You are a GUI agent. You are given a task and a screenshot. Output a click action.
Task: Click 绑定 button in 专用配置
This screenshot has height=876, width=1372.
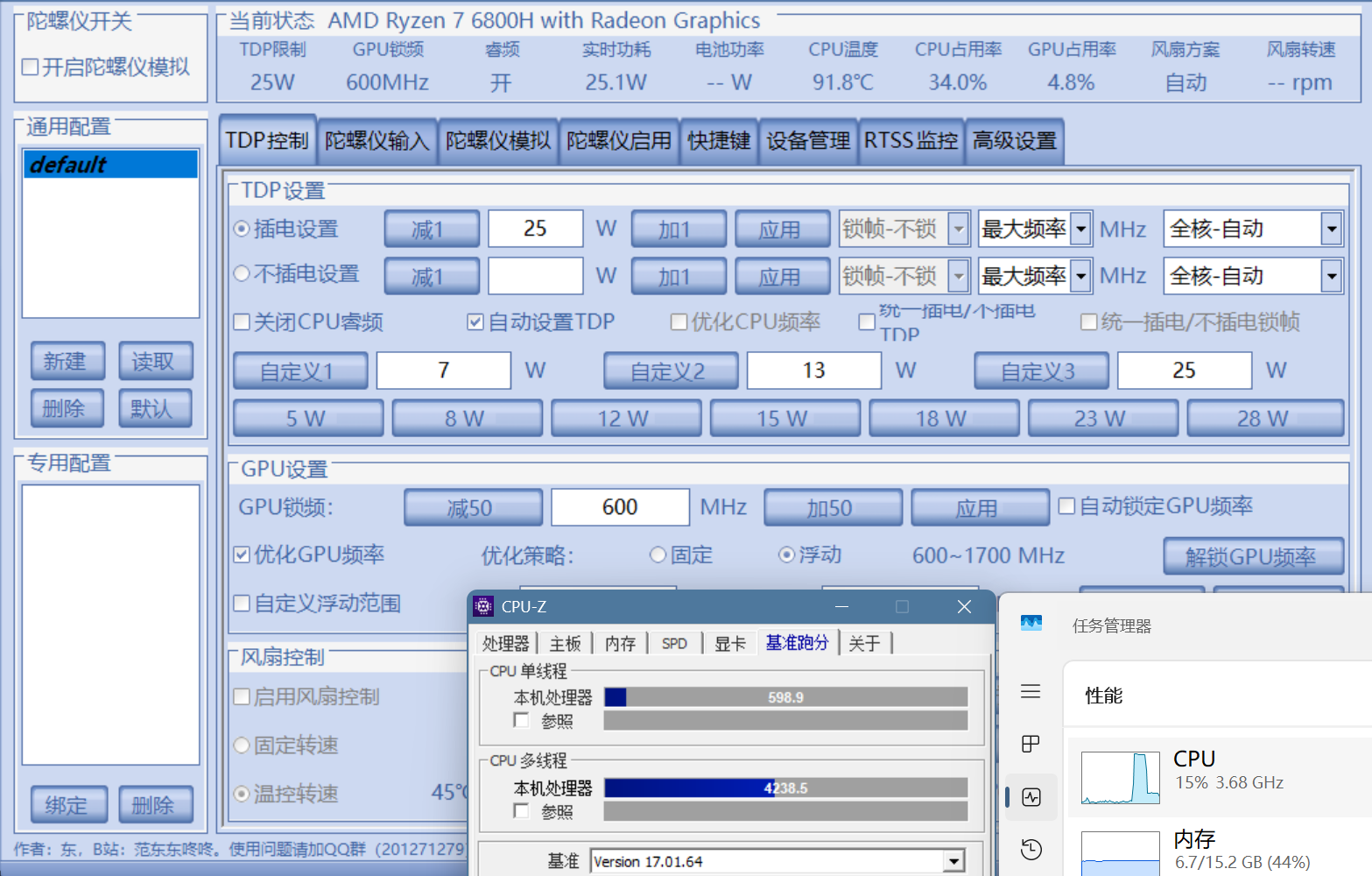pos(69,804)
